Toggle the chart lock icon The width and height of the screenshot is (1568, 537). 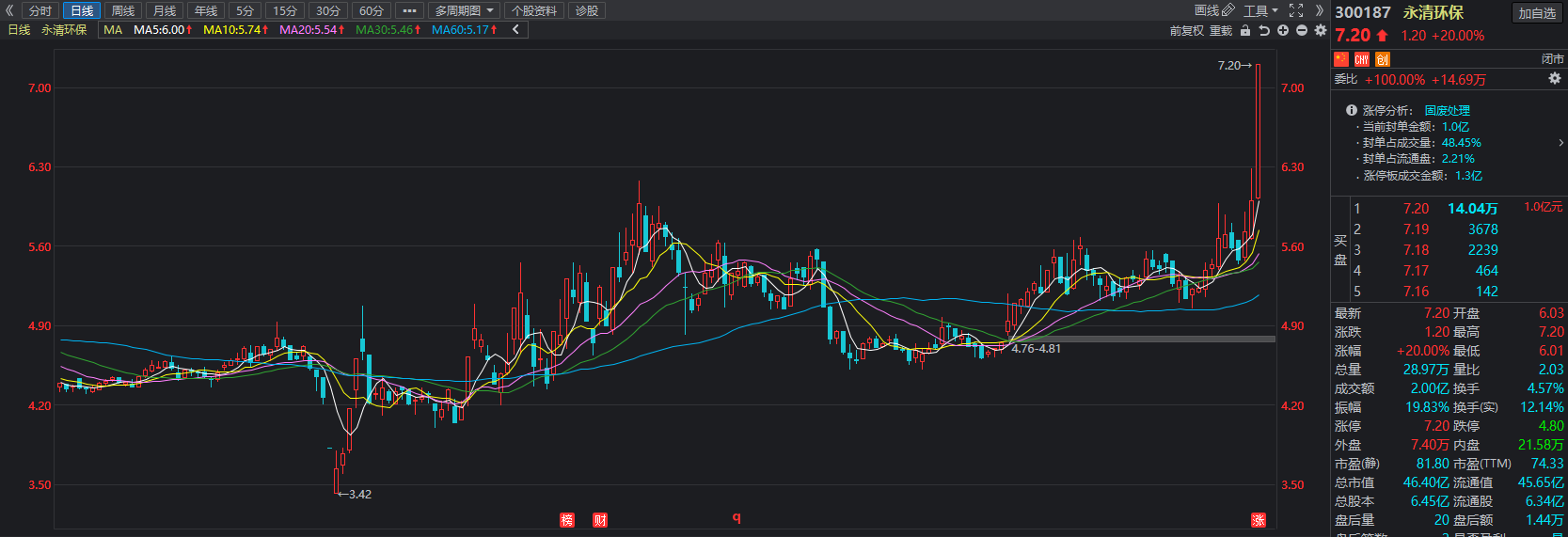click(x=1245, y=30)
